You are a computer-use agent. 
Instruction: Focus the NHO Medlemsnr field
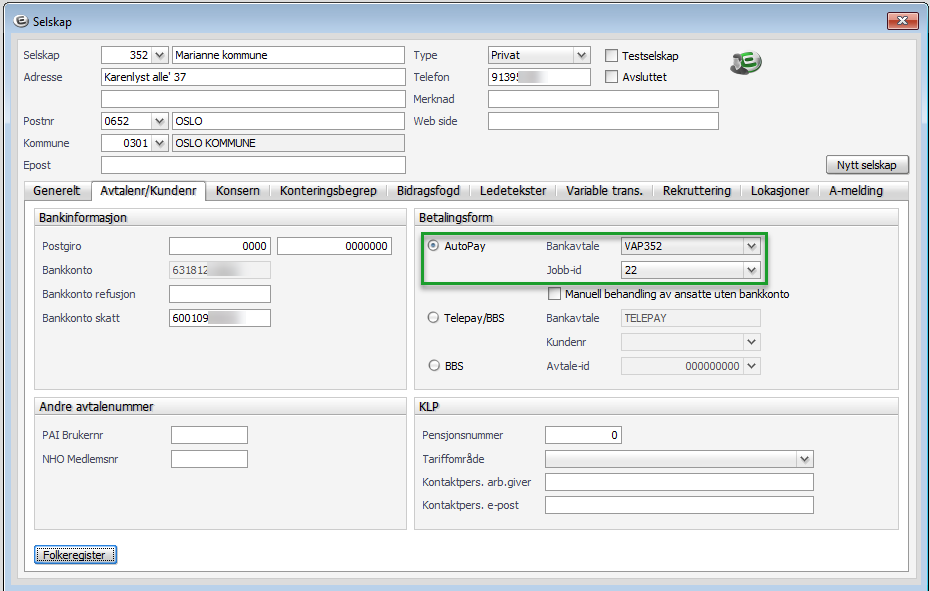point(209,459)
